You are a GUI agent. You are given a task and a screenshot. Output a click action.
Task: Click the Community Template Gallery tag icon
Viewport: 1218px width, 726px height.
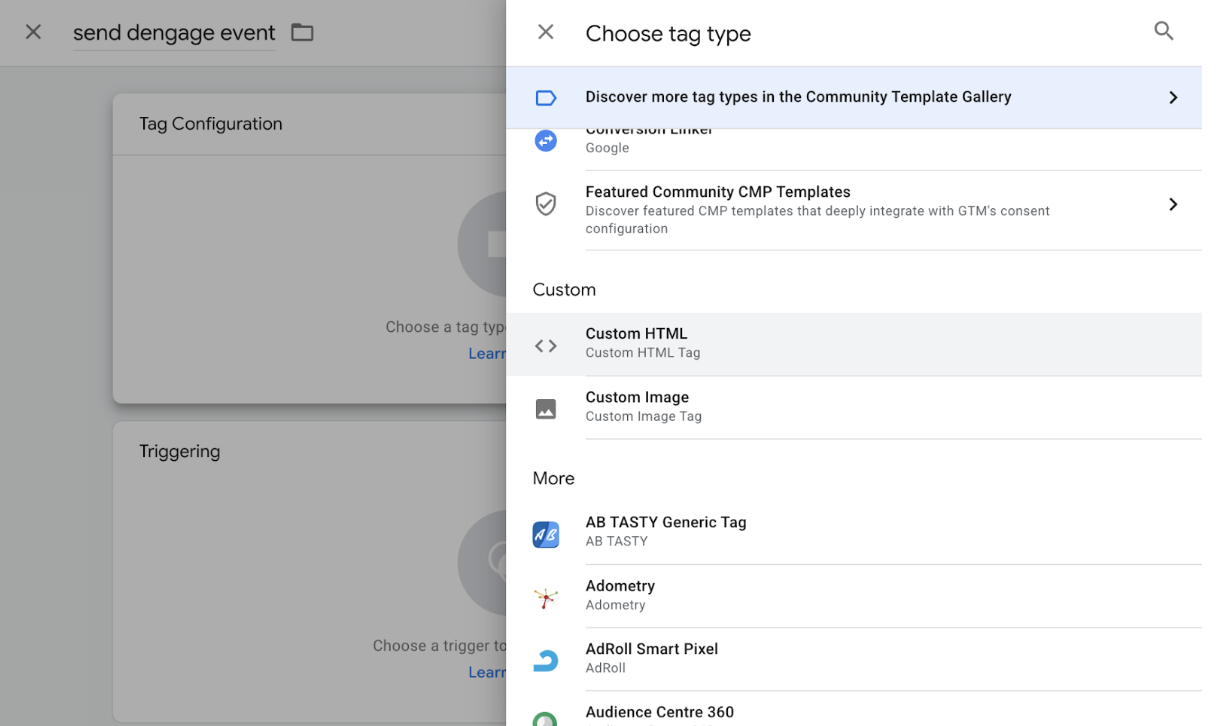tap(546, 98)
